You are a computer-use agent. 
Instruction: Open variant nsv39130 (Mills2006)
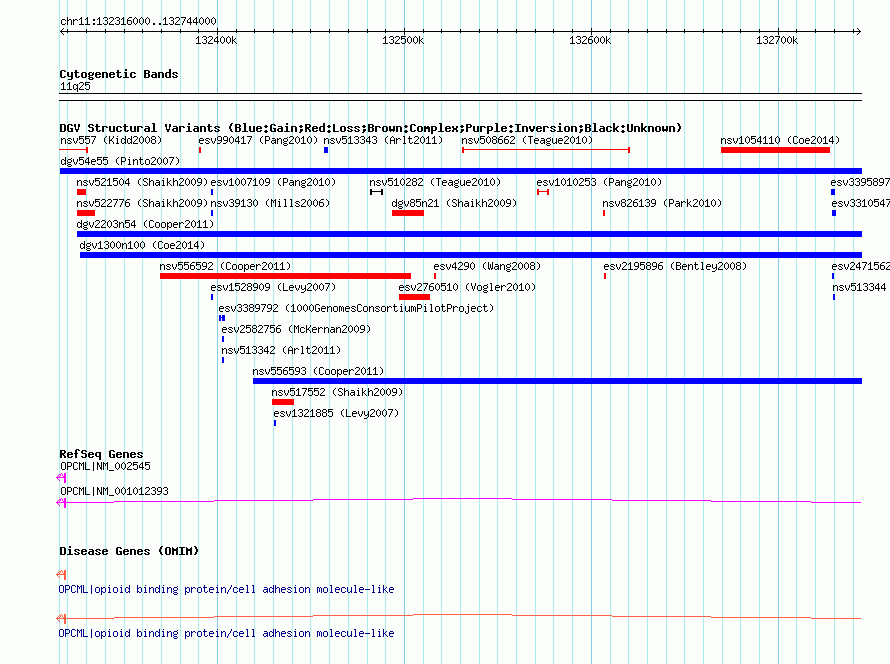[270, 203]
